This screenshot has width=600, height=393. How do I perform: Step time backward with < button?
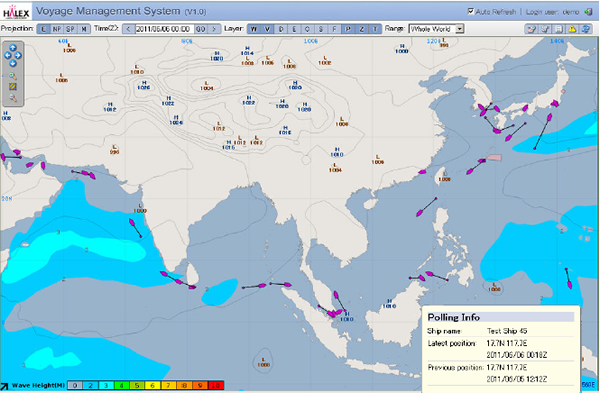tap(128, 29)
